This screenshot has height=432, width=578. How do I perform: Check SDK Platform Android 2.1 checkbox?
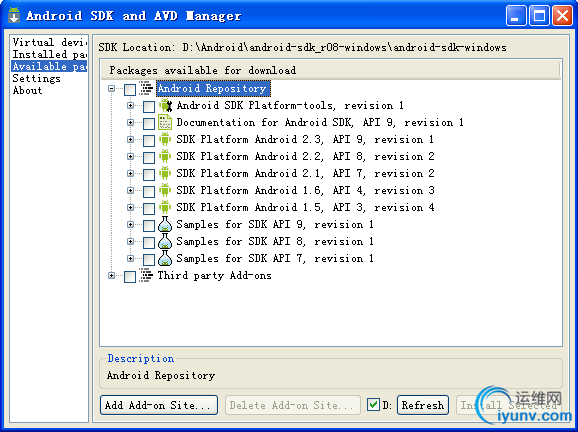[x=149, y=174]
